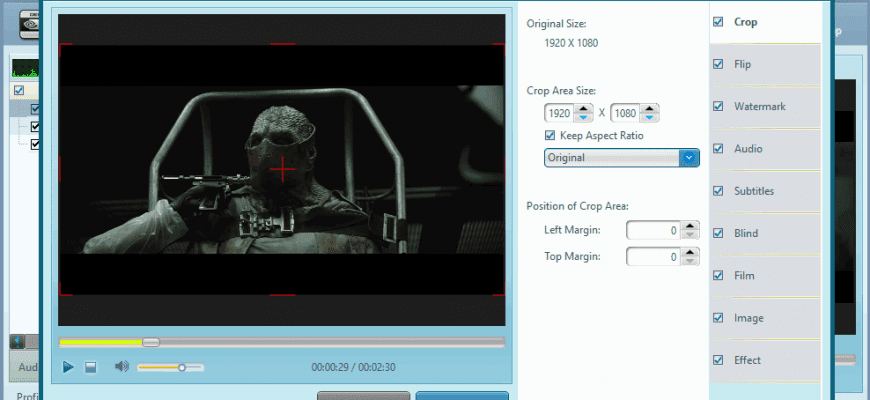Decrease crop width with the down arrow
The image size is (870, 400).
583,118
